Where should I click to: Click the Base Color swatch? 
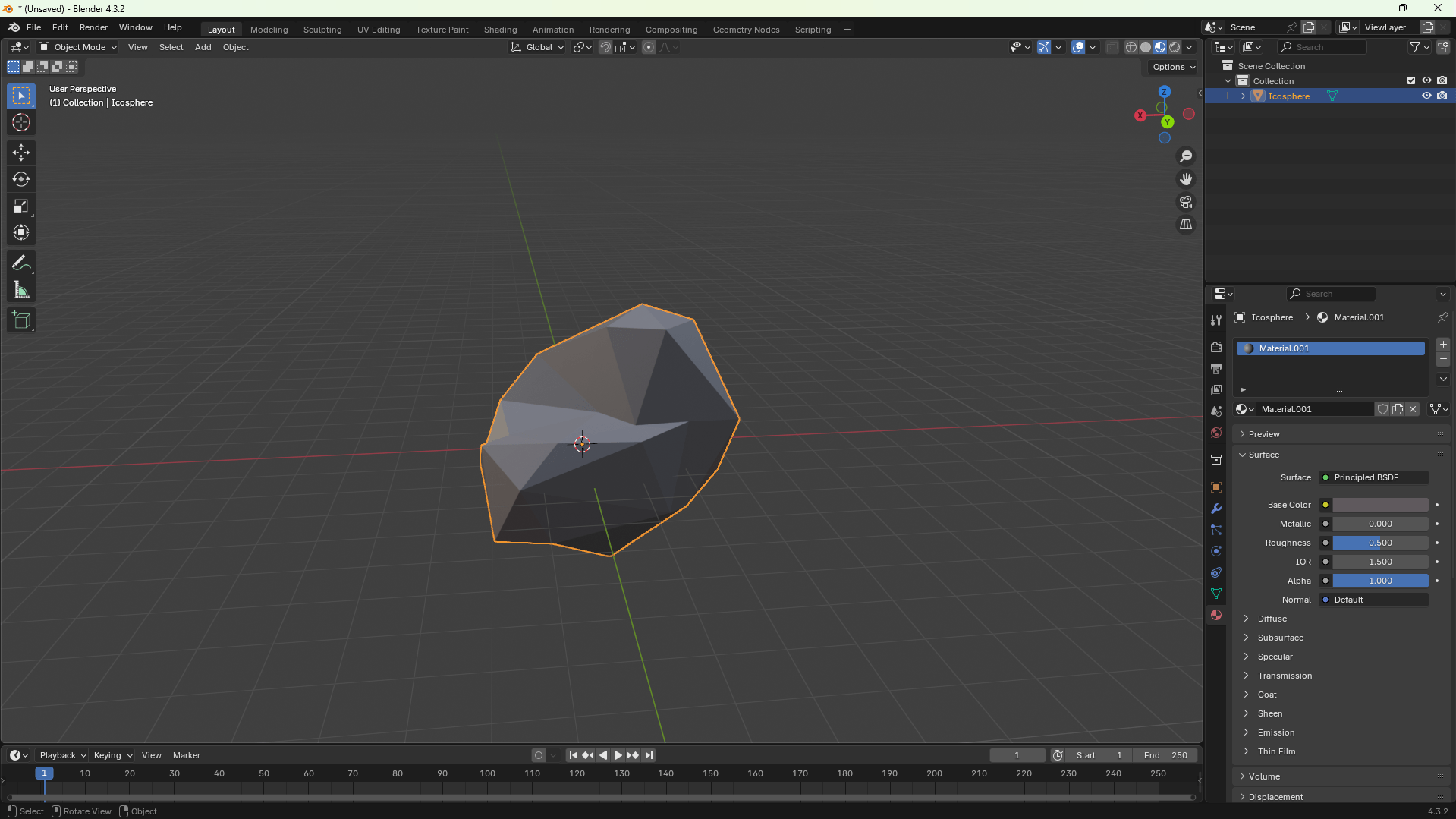(x=1380, y=505)
